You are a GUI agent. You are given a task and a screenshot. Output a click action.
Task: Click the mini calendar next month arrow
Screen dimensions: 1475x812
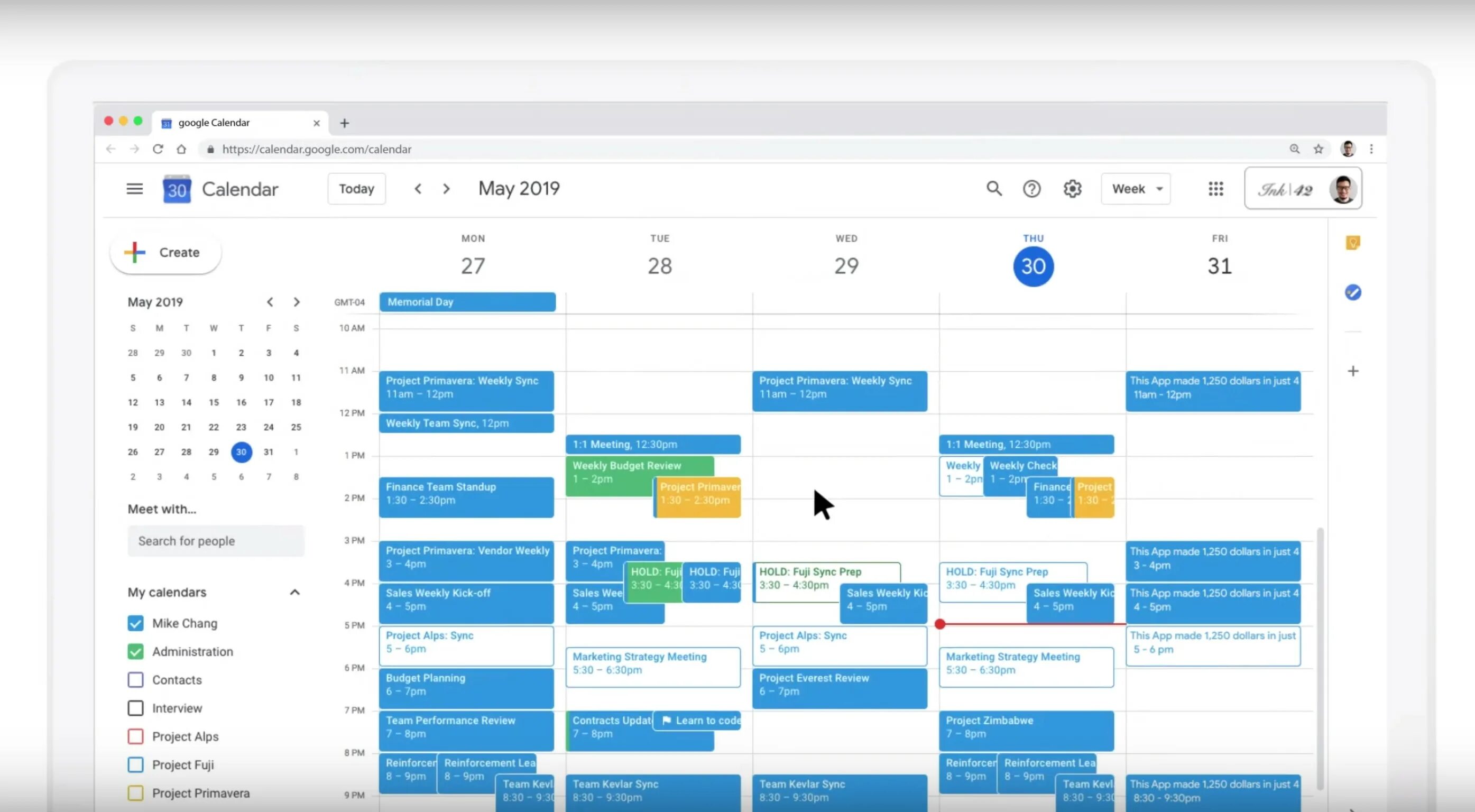pos(297,302)
